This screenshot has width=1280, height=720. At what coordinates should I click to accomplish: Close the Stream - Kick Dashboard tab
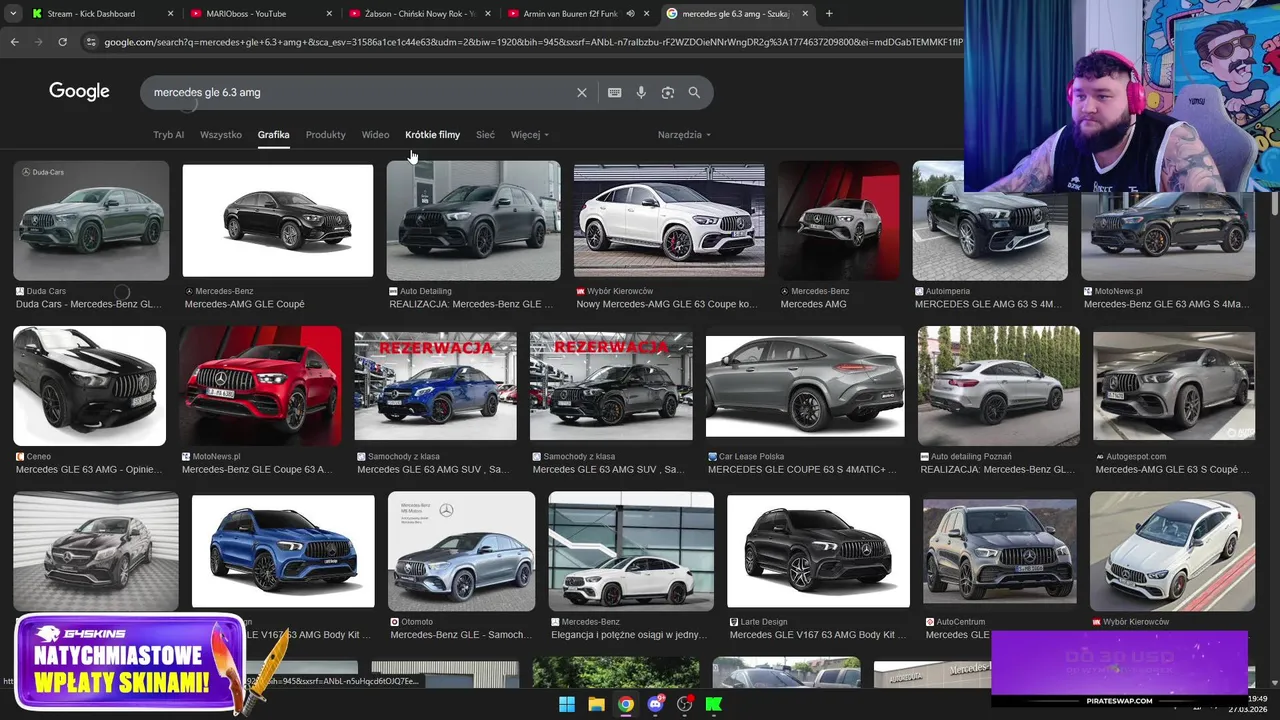pyautogui.click(x=170, y=14)
